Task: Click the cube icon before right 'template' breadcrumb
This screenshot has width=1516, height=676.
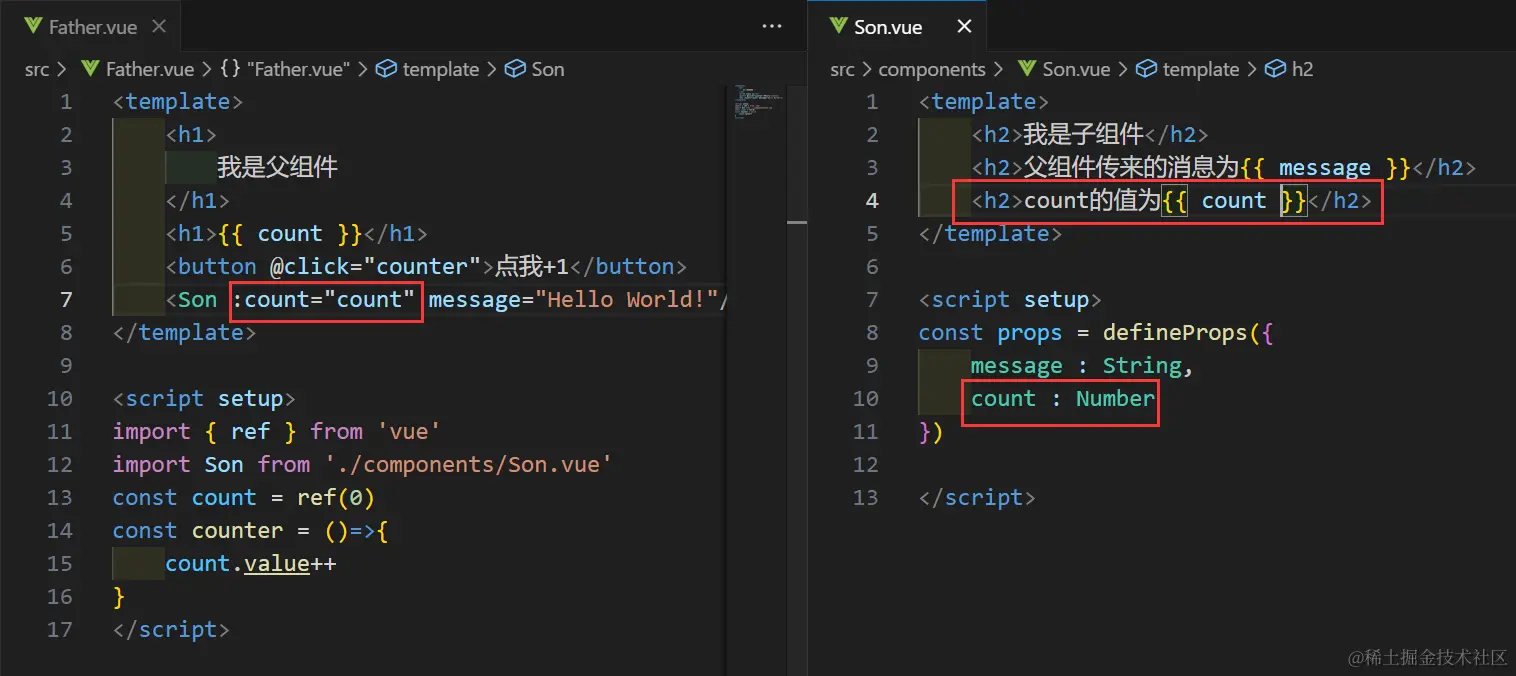Action: click(x=1148, y=69)
